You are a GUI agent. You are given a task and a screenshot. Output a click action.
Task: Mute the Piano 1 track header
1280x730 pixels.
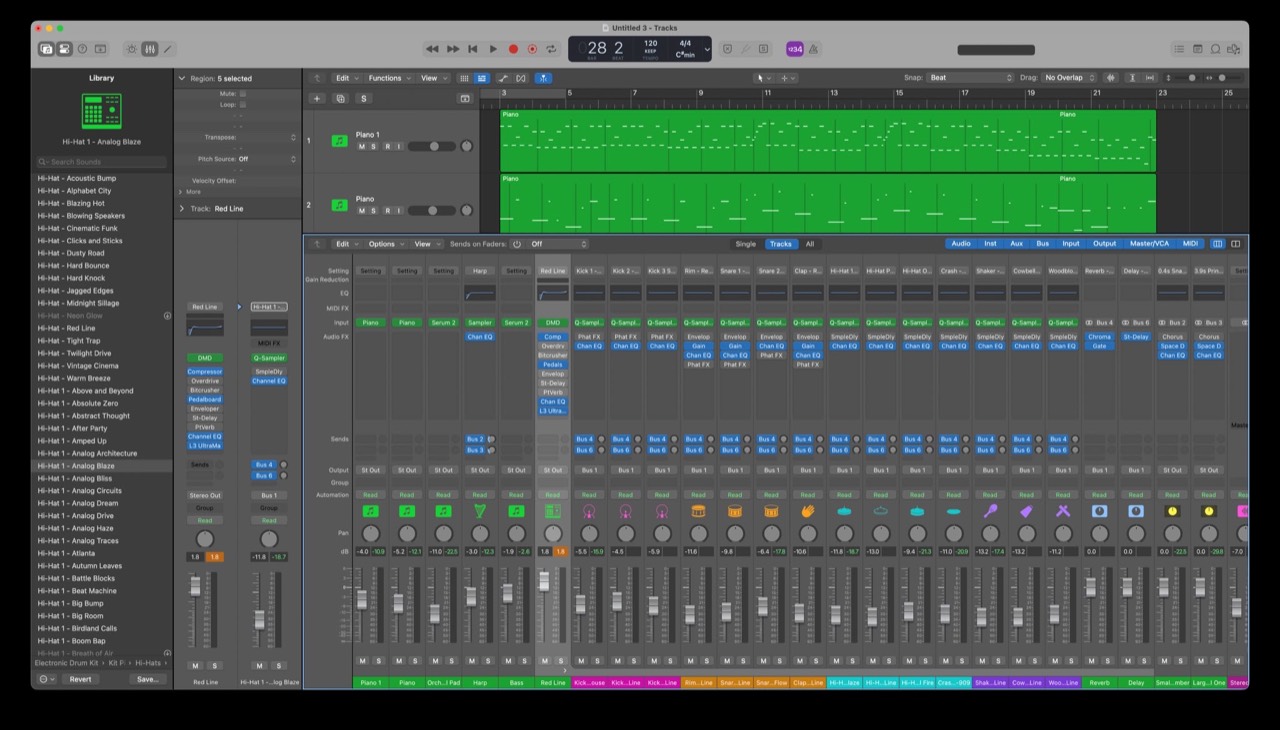(x=362, y=146)
